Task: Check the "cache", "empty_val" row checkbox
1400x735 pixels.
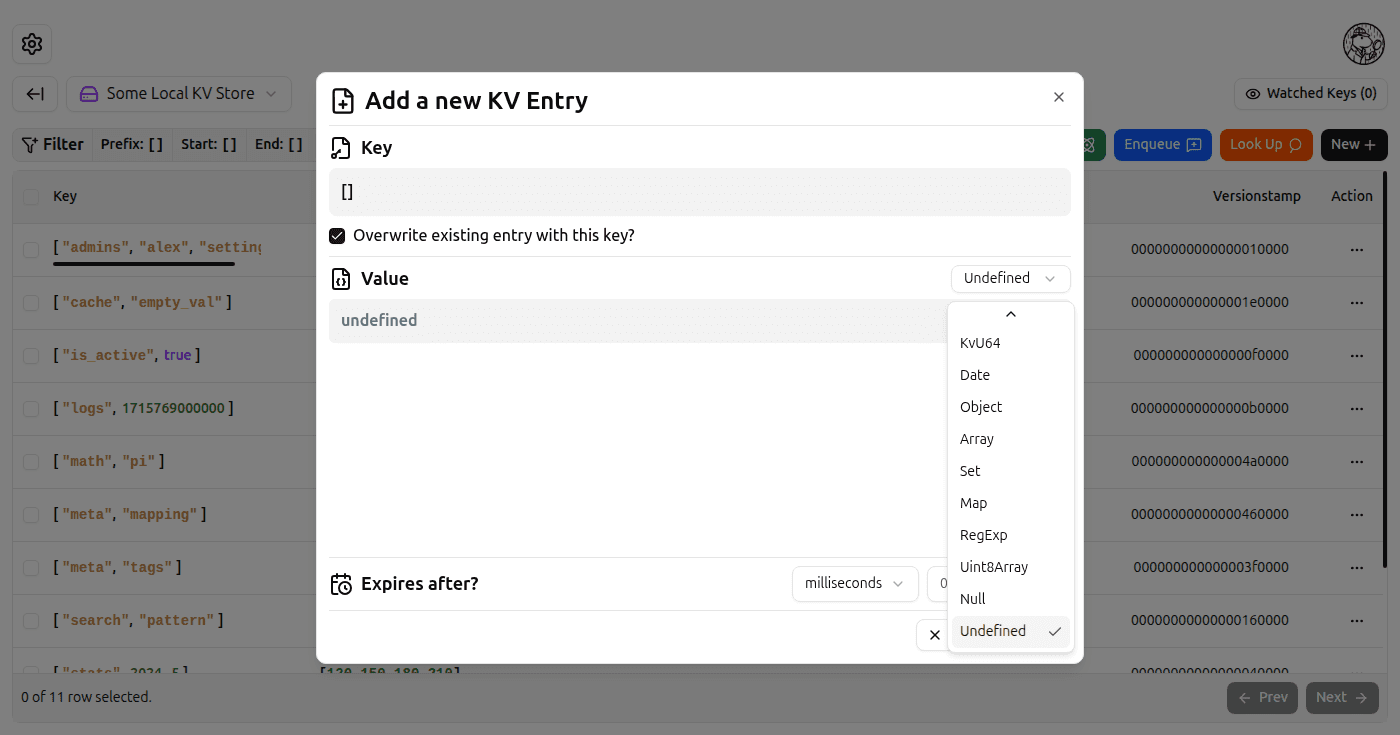Action: [x=31, y=302]
